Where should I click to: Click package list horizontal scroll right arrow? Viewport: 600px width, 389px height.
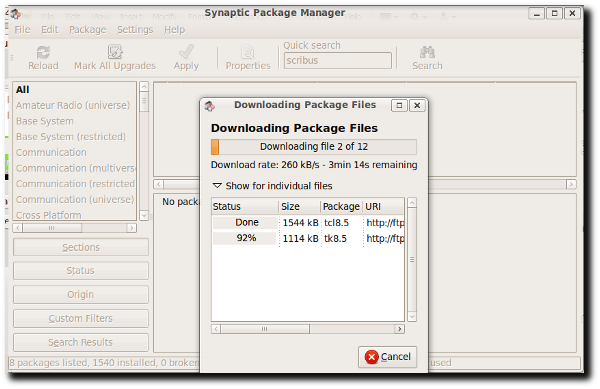tap(571, 184)
